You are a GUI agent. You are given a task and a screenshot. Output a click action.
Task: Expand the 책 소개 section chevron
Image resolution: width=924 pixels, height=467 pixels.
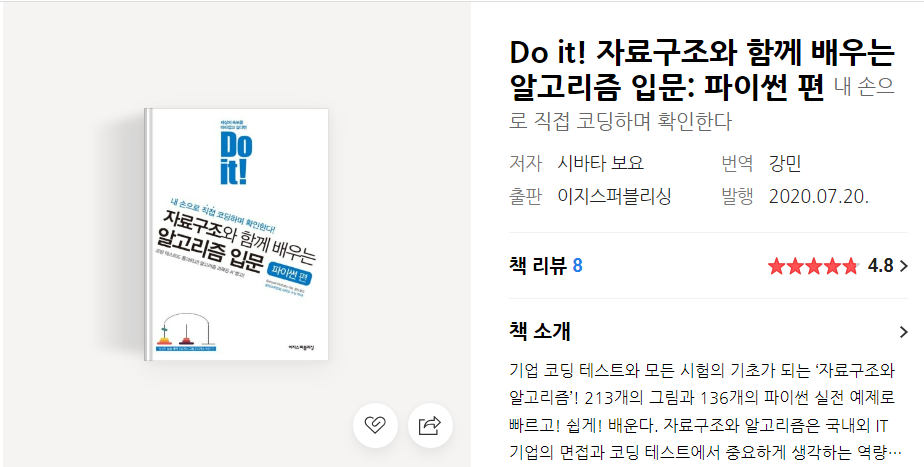tap(904, 332)
